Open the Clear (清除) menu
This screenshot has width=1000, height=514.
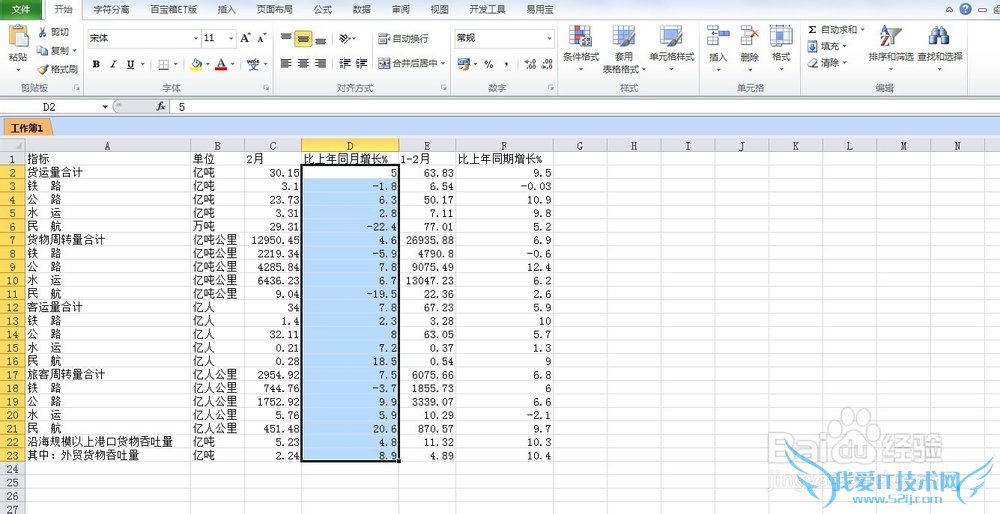(x=827, y=63)
